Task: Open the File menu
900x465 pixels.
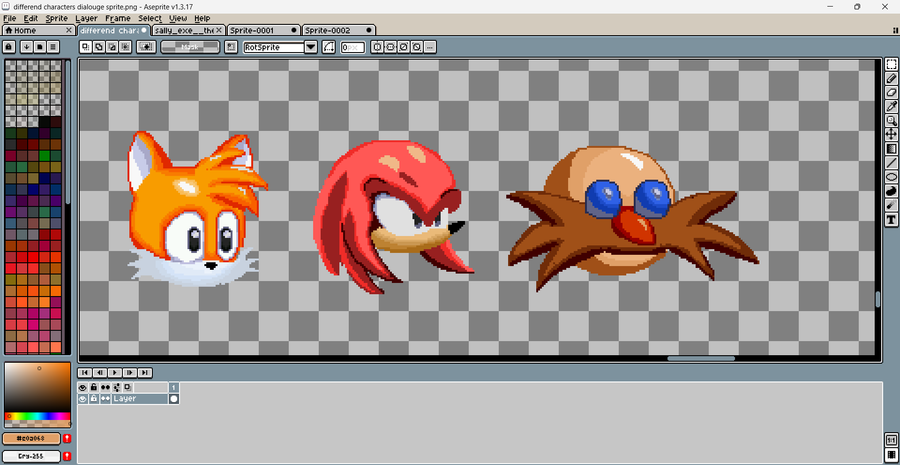Action: point(10,18)
